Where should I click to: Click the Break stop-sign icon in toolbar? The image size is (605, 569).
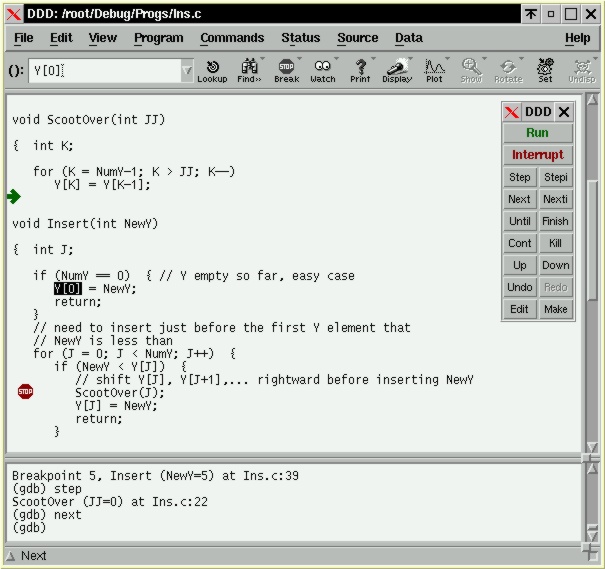pos(286,70)
